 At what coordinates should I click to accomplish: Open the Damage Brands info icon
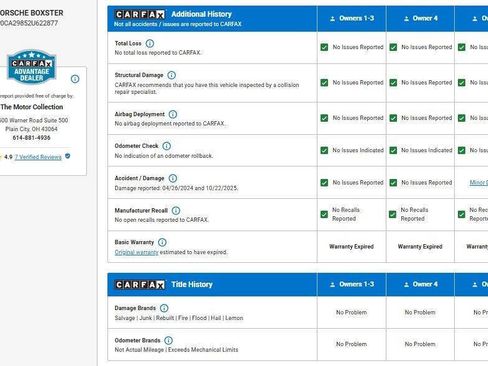click(164, 308)
